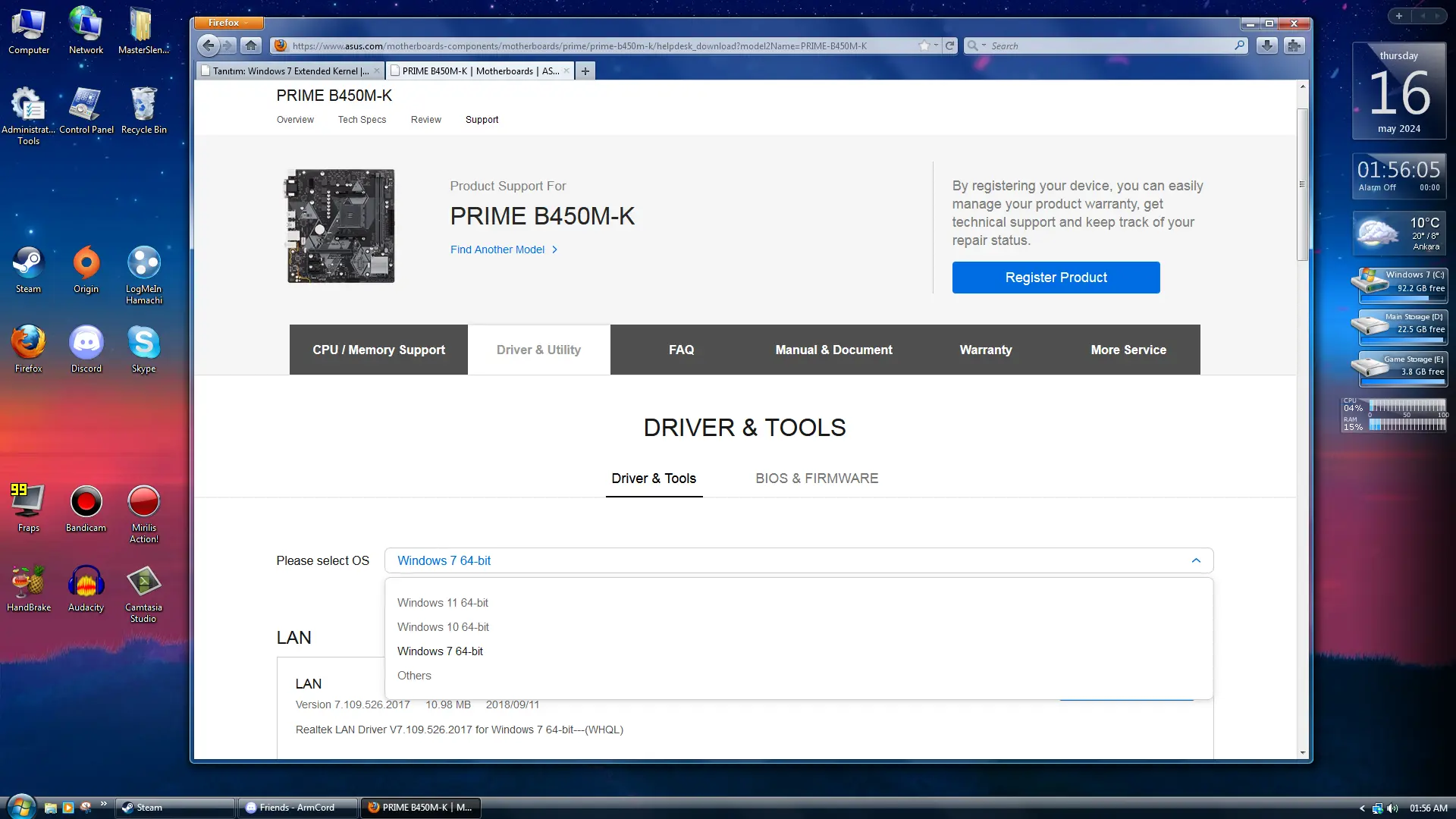This screenshot has height=819, width=1456.
Task: Go forward with the Firefox forward arrow
Action: (227, 45)
